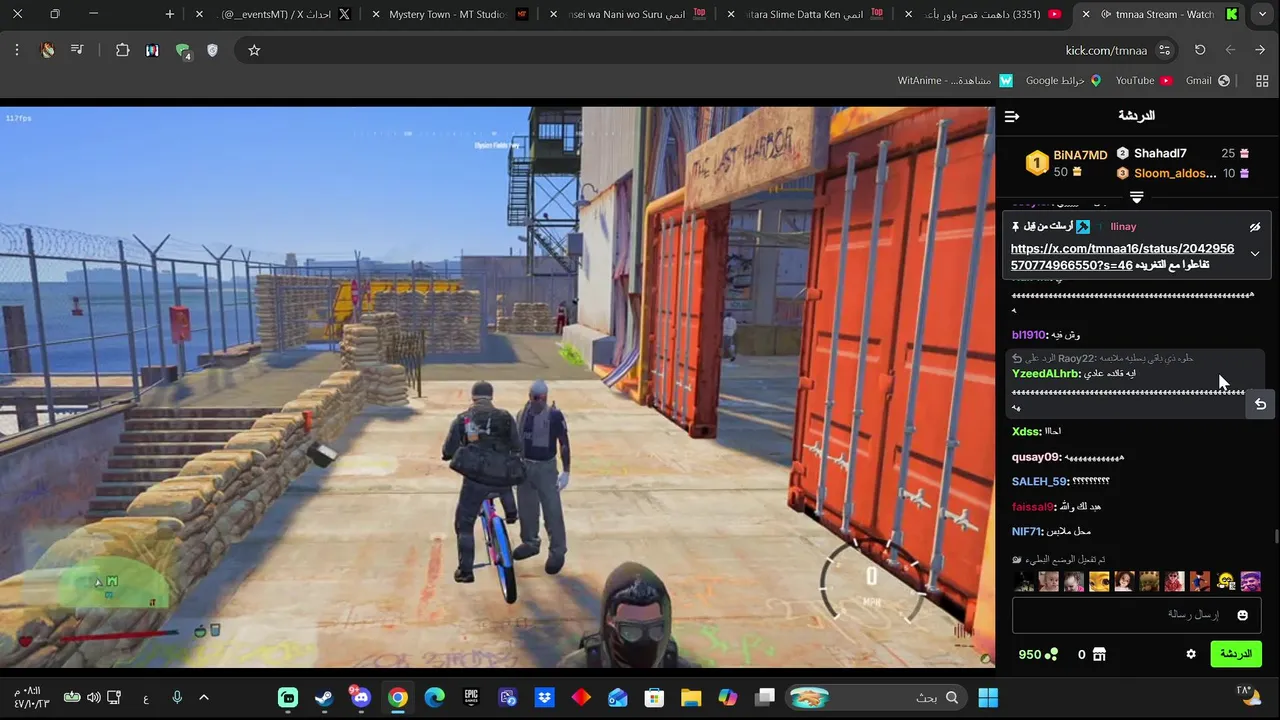Open Epic Games Launcher from the taskbar

coord(471,697)
